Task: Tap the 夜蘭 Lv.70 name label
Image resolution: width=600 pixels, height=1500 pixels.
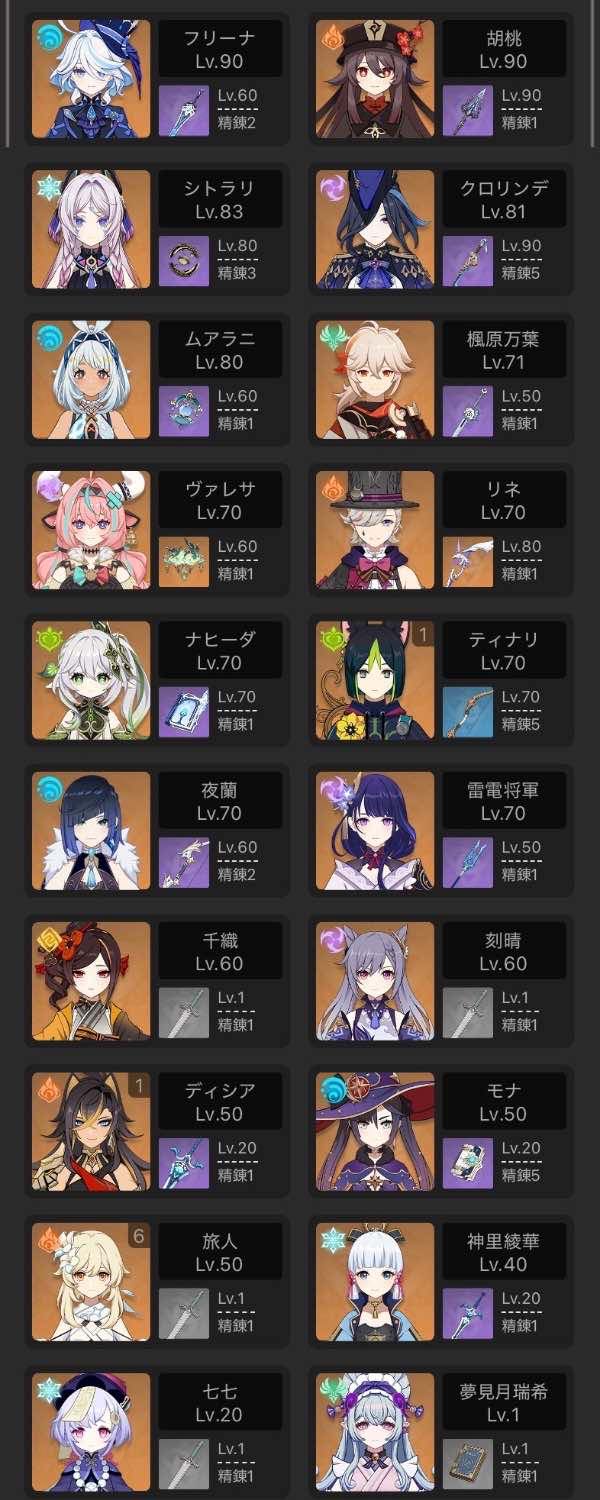Action: pyautogui.click(x=220, y=801)
